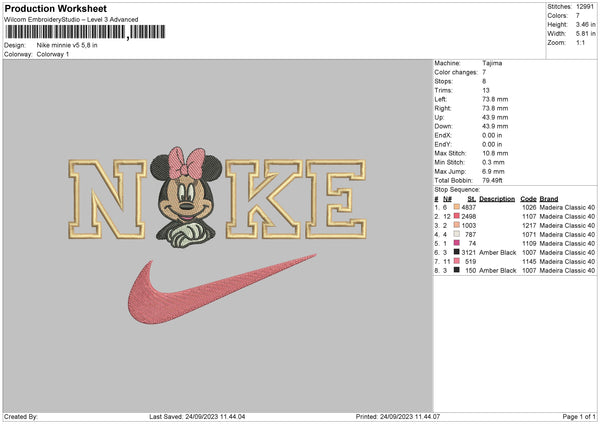
Task: Click the EndX value
Action: pos(492,135)
